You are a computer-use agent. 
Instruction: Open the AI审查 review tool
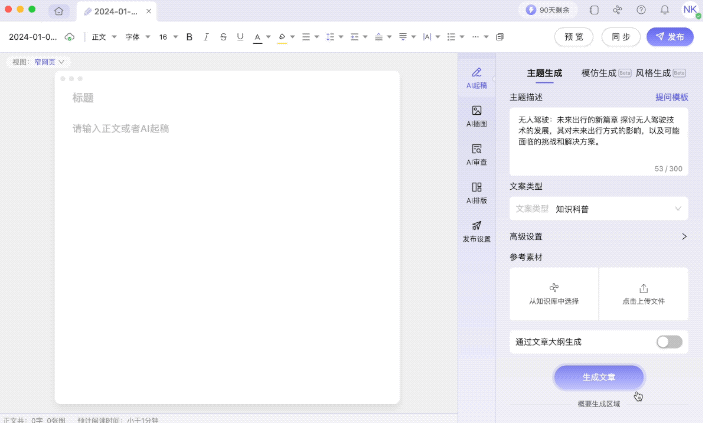477,154
